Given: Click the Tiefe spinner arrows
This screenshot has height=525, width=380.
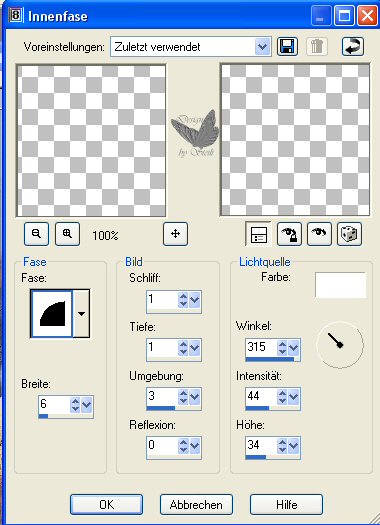Looking at the screenshot, I should point(183,348).
